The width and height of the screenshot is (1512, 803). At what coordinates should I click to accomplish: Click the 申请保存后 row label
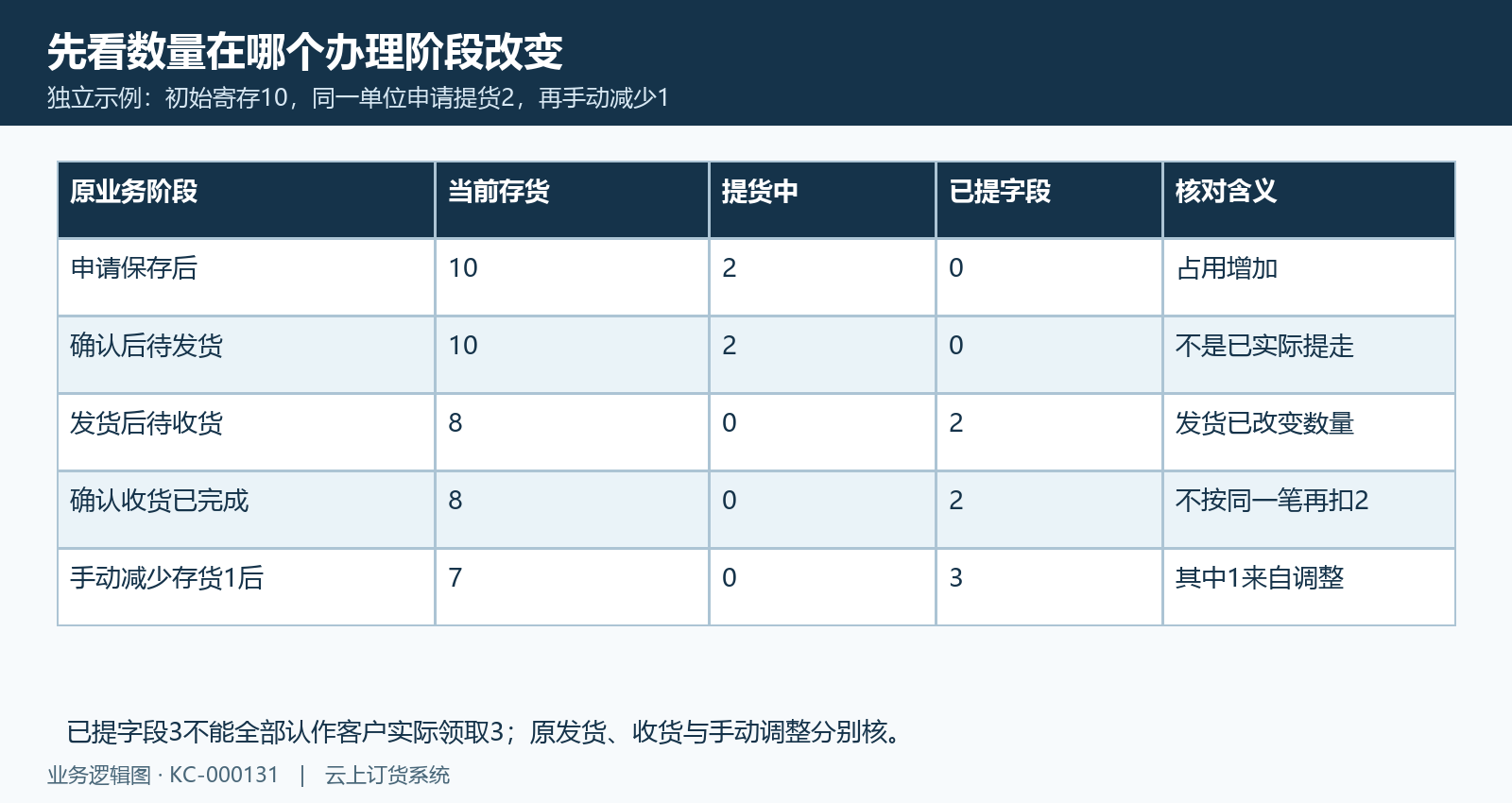coord(133,268)
